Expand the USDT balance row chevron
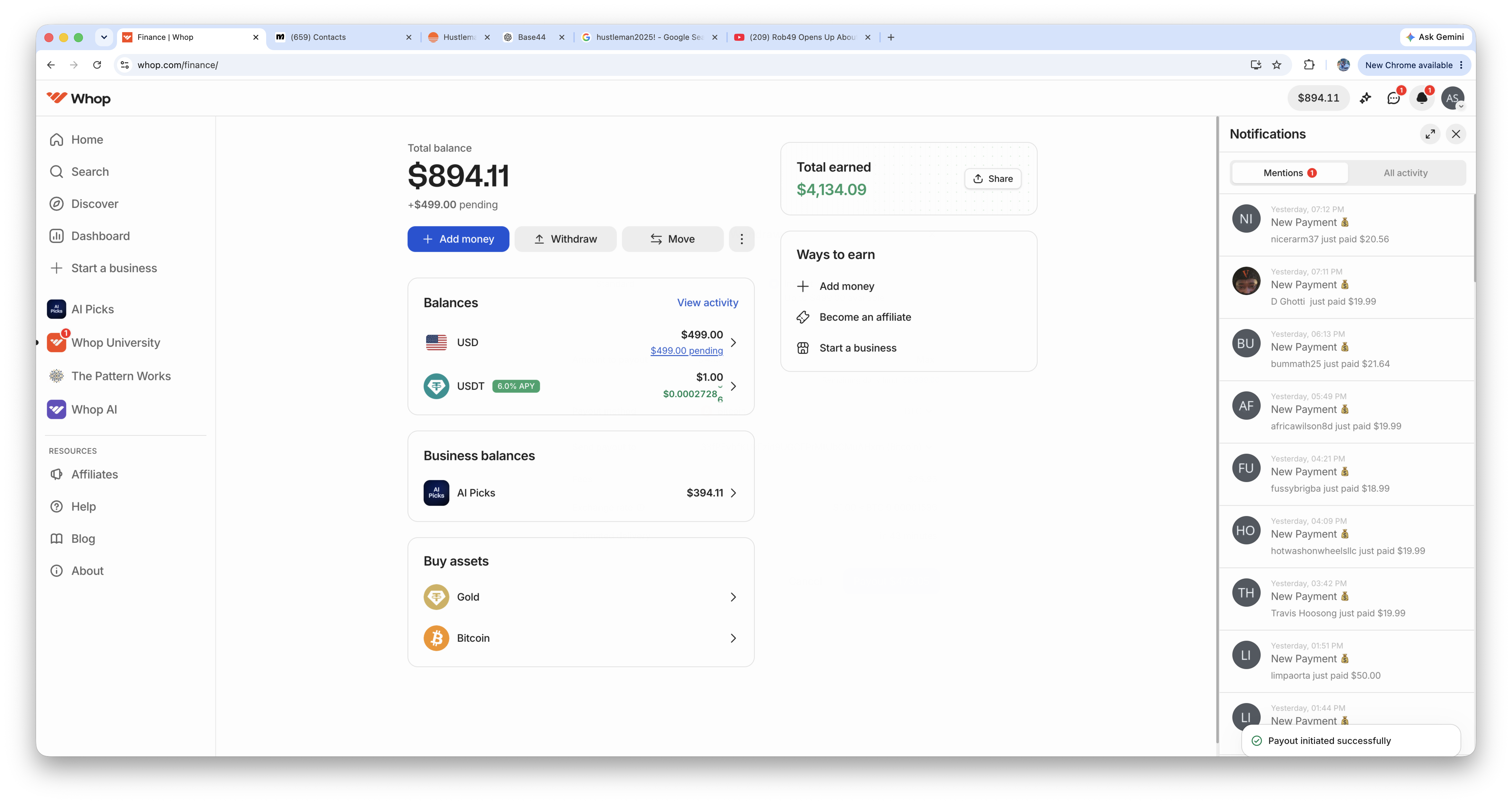The width and height of the screenshot is (1512, 804). (733, 386)
